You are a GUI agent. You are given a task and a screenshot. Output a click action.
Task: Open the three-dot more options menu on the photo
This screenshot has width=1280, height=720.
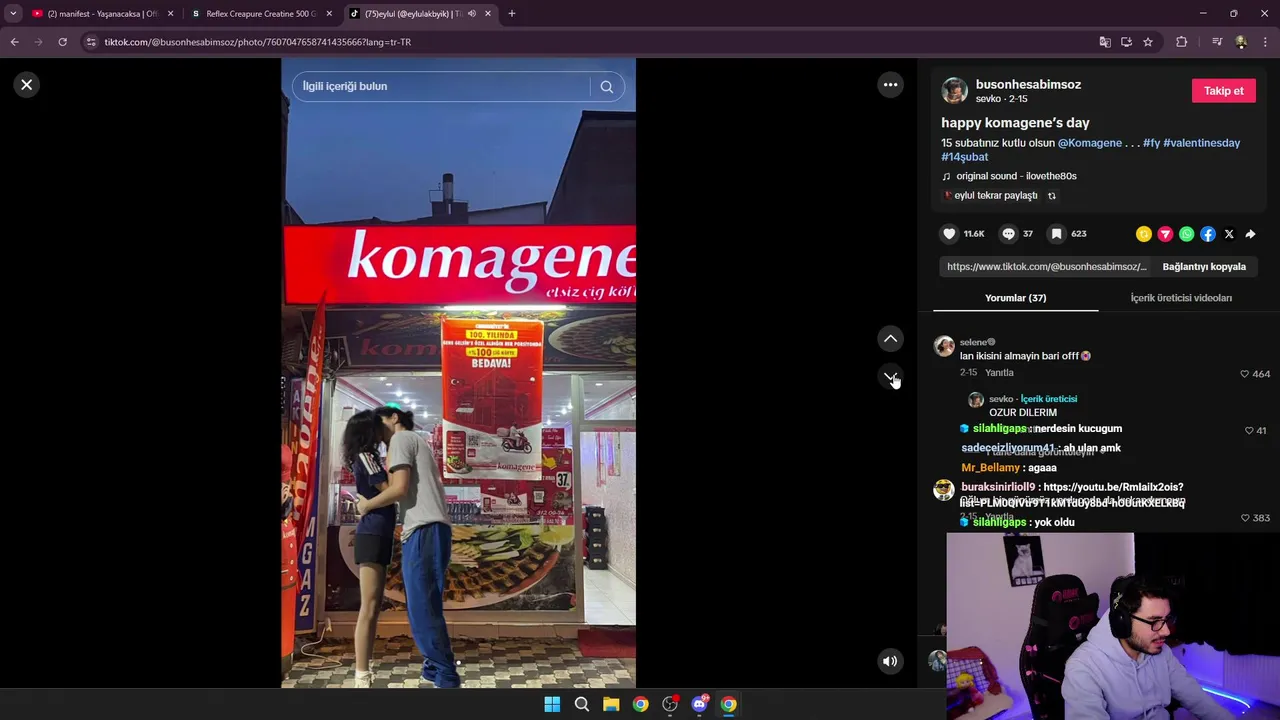point(890,85)
